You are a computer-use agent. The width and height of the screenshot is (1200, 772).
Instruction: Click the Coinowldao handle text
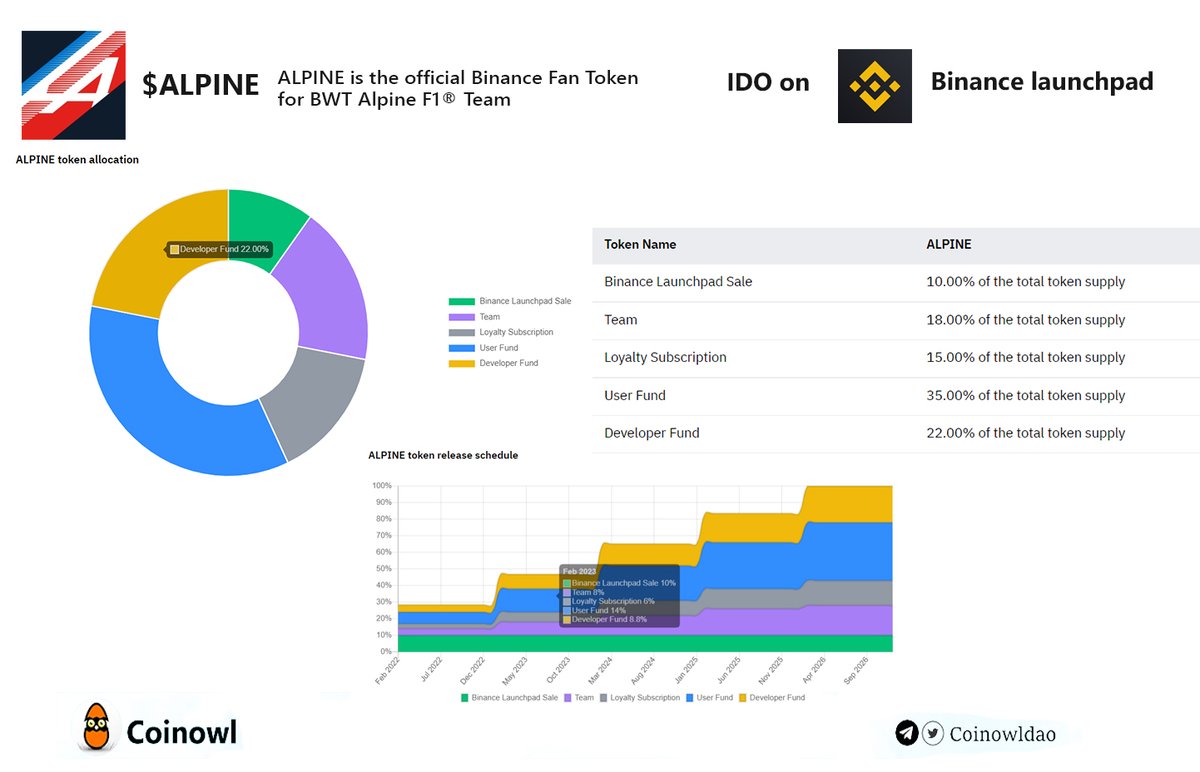[1002, 734]
